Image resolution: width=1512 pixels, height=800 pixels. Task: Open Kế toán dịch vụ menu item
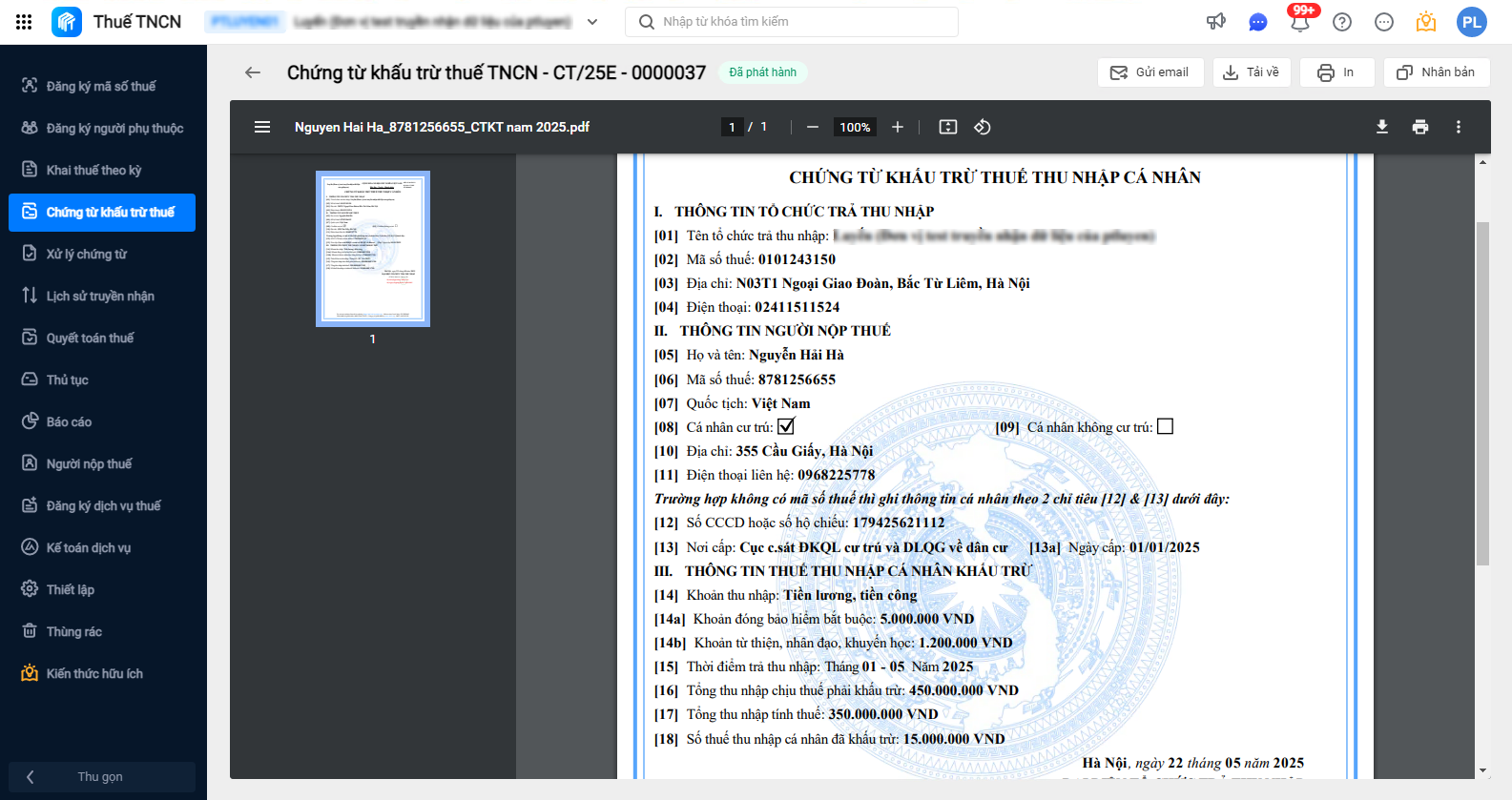pyautogui.click(x=102, y=547)
